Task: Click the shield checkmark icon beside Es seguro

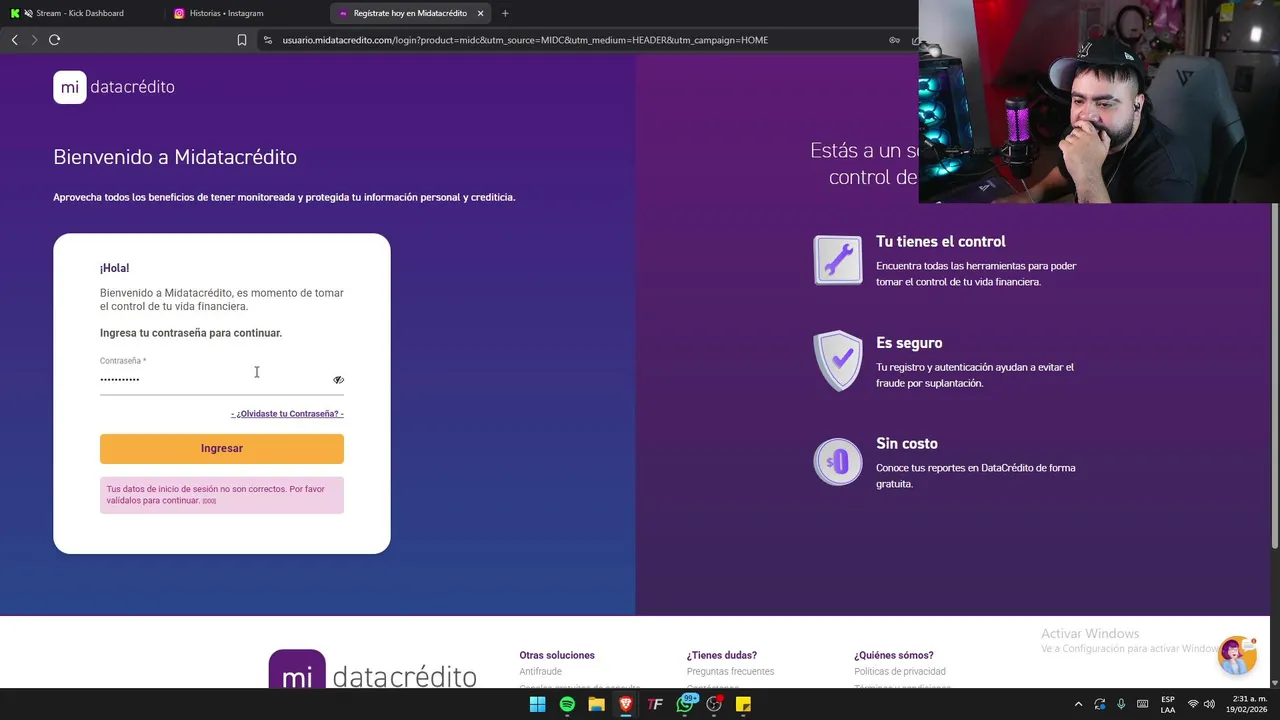Action: (838, 361)
